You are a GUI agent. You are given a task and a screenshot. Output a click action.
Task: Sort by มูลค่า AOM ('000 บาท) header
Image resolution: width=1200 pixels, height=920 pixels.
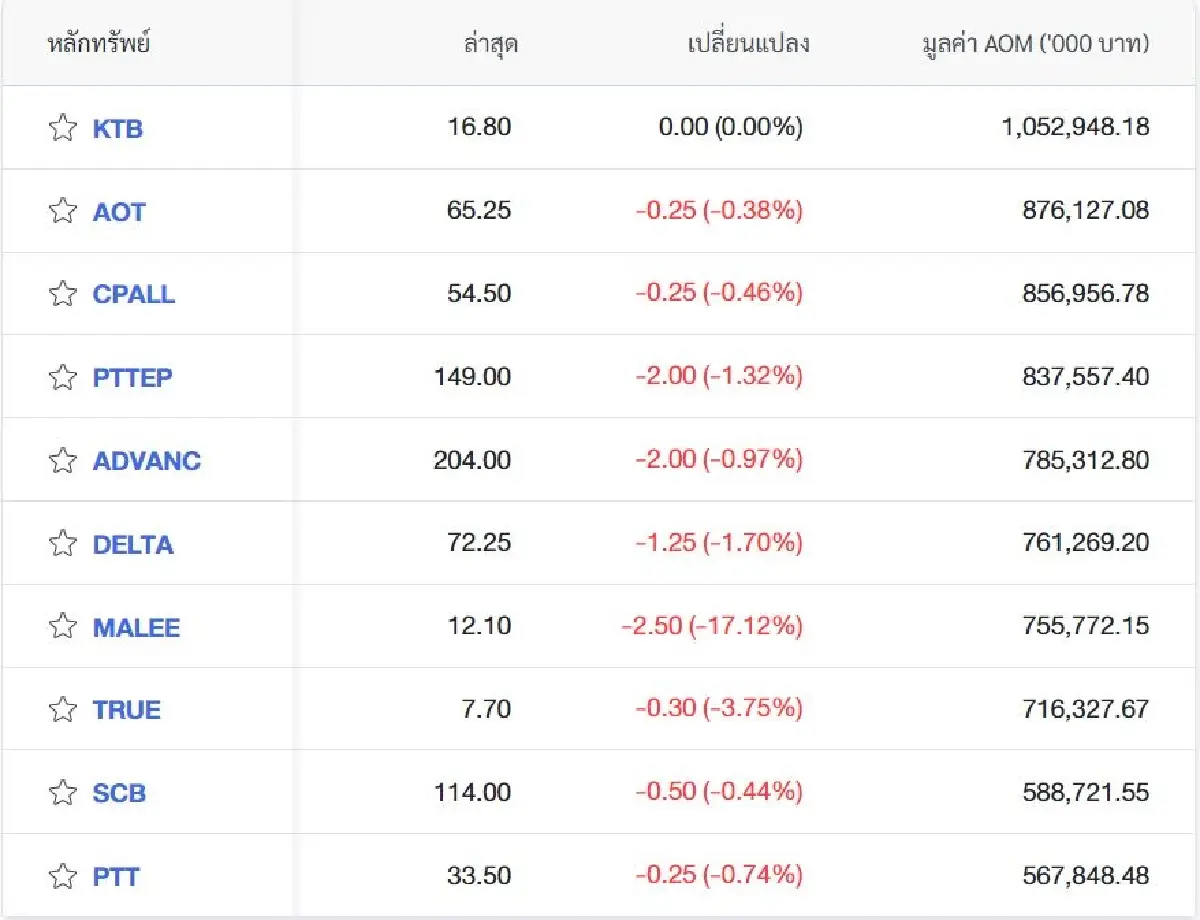1036,44
